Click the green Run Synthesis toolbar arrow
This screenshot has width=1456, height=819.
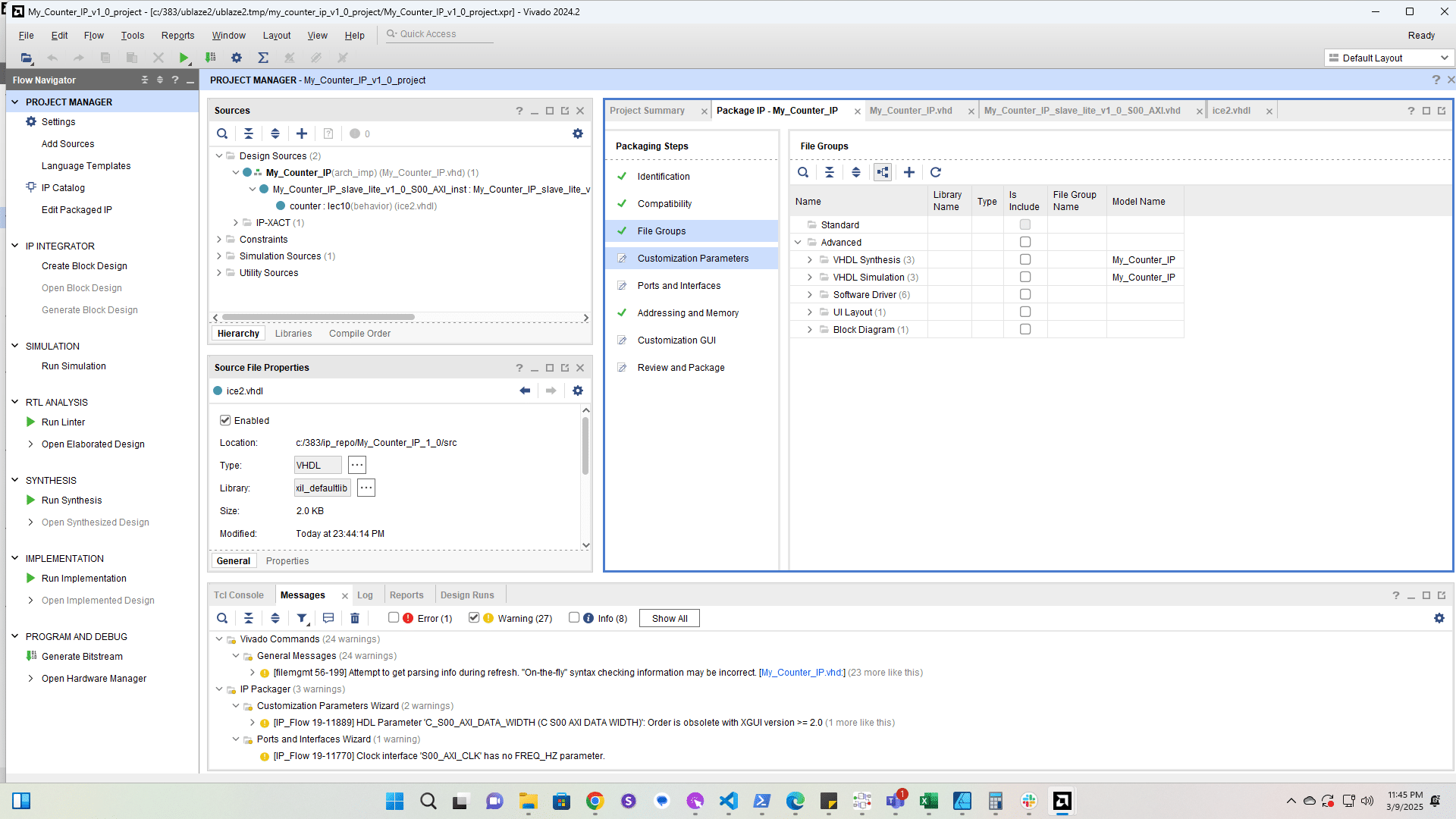point(184,58)
